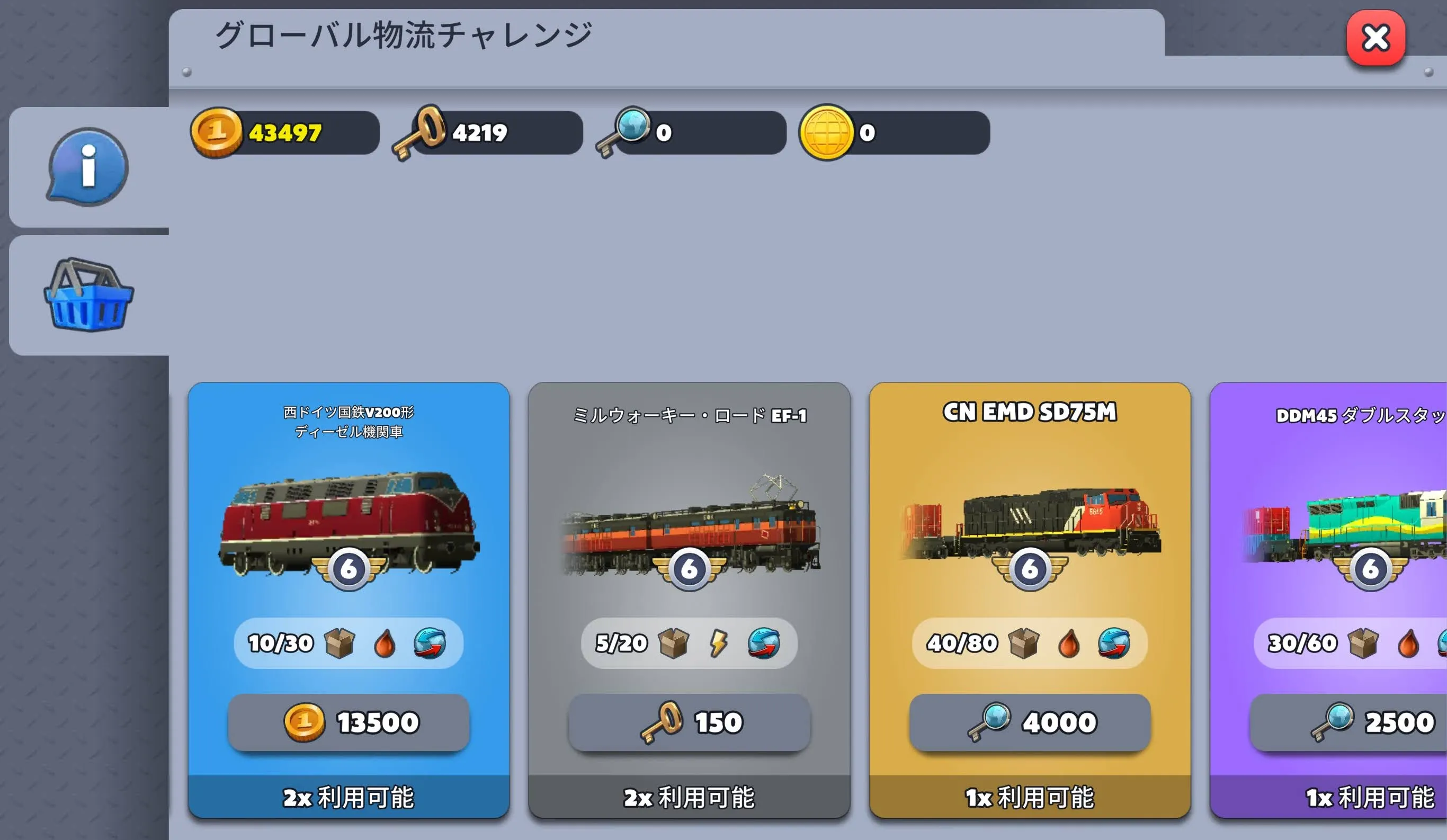1447x840 pixels.
Task: Click level 6 badge on CN EMD SD75M
Action: click(x=1030, y=569)
